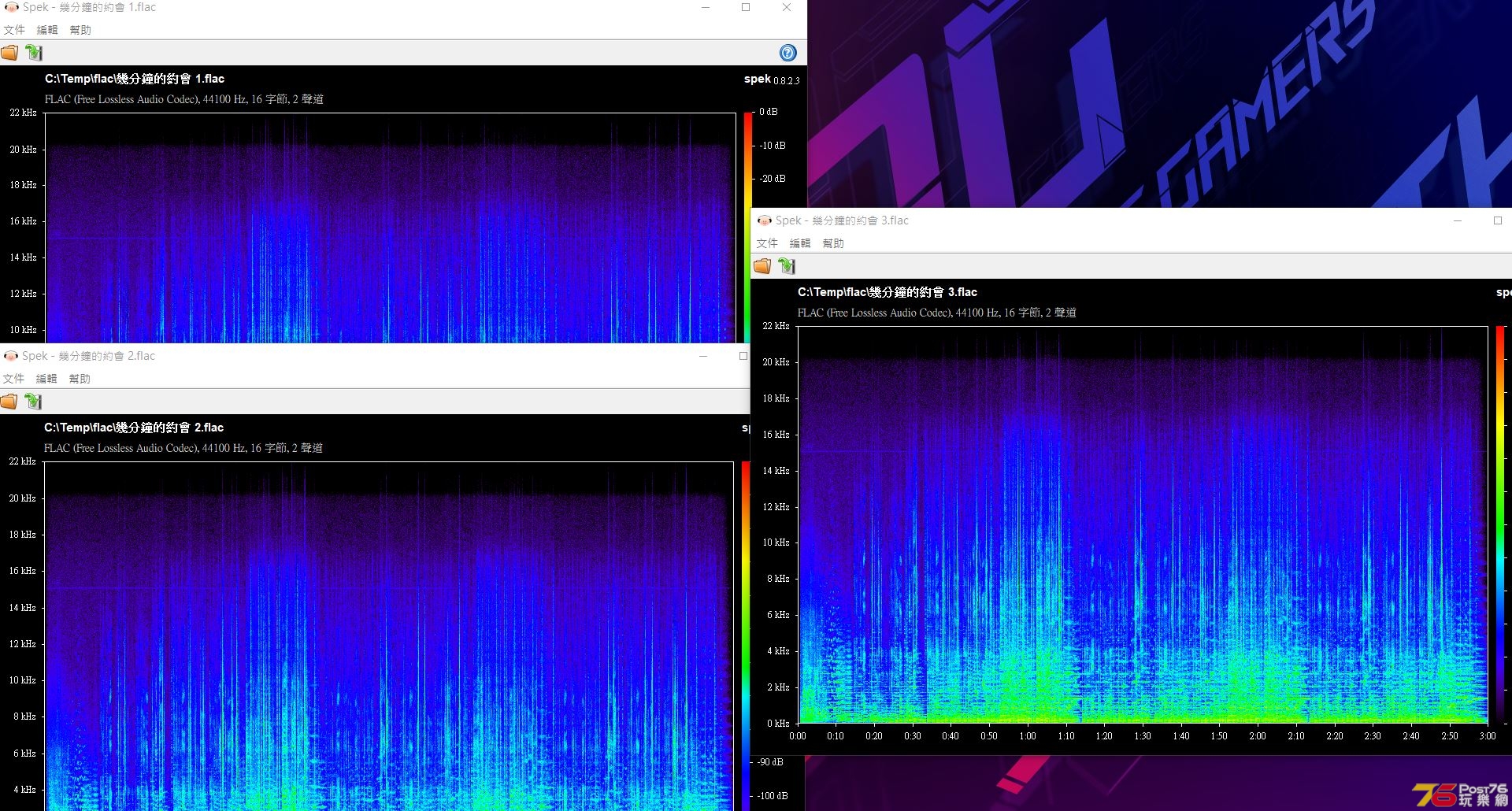This screenshot has width=1512, height=811.
Task: Maximize the 1.flac Spek window
Action: [x=746, y=7]
